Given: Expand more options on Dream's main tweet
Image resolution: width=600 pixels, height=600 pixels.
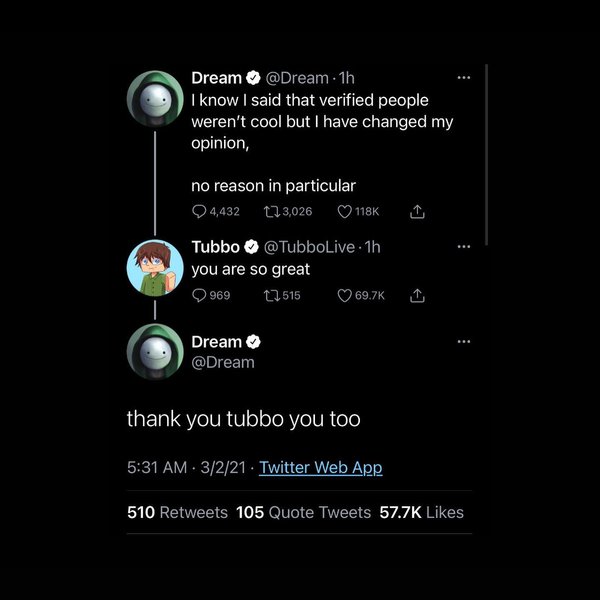Looking at the screenshot, I should 463,342.
